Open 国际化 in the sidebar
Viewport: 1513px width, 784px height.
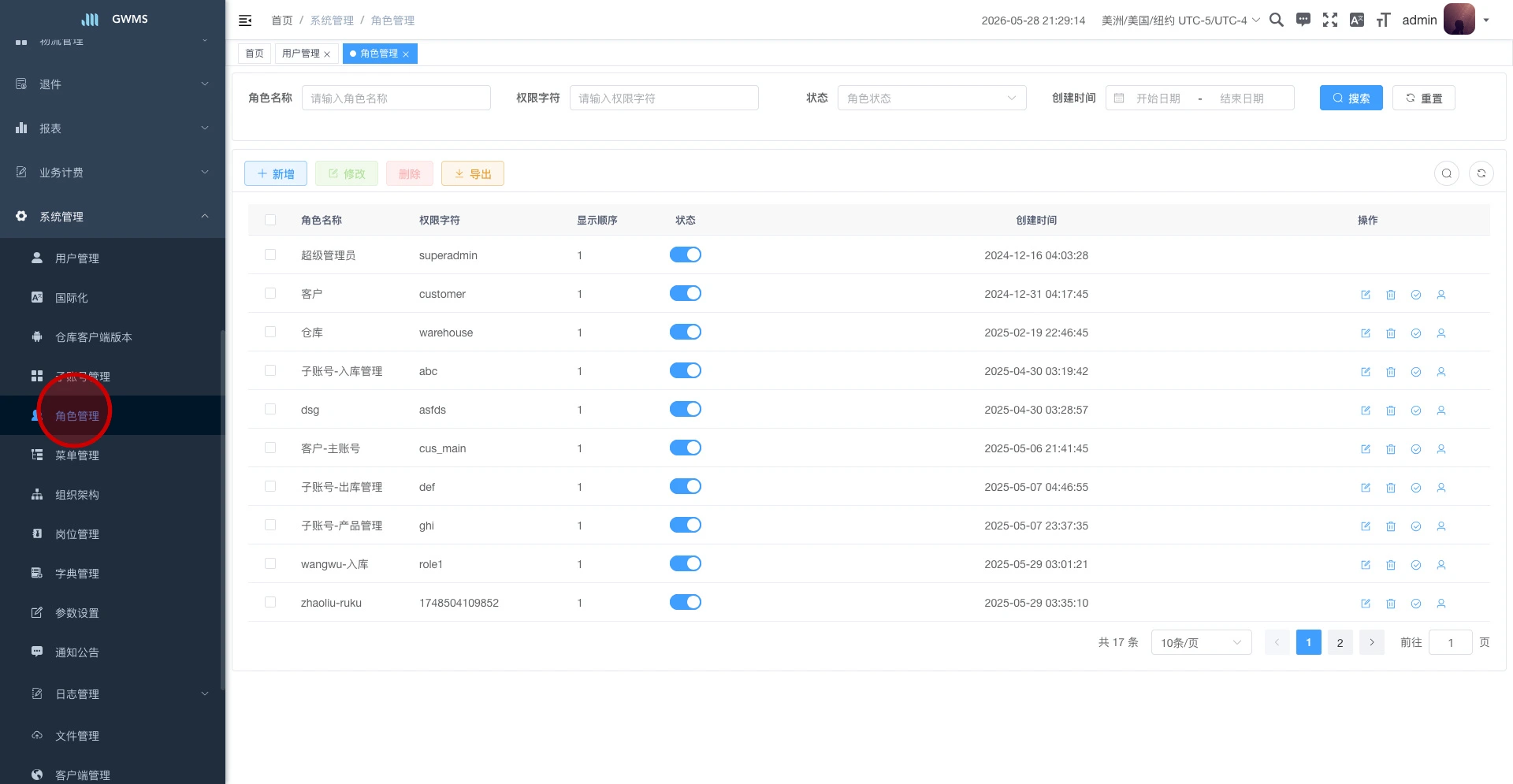click(113, 298)
